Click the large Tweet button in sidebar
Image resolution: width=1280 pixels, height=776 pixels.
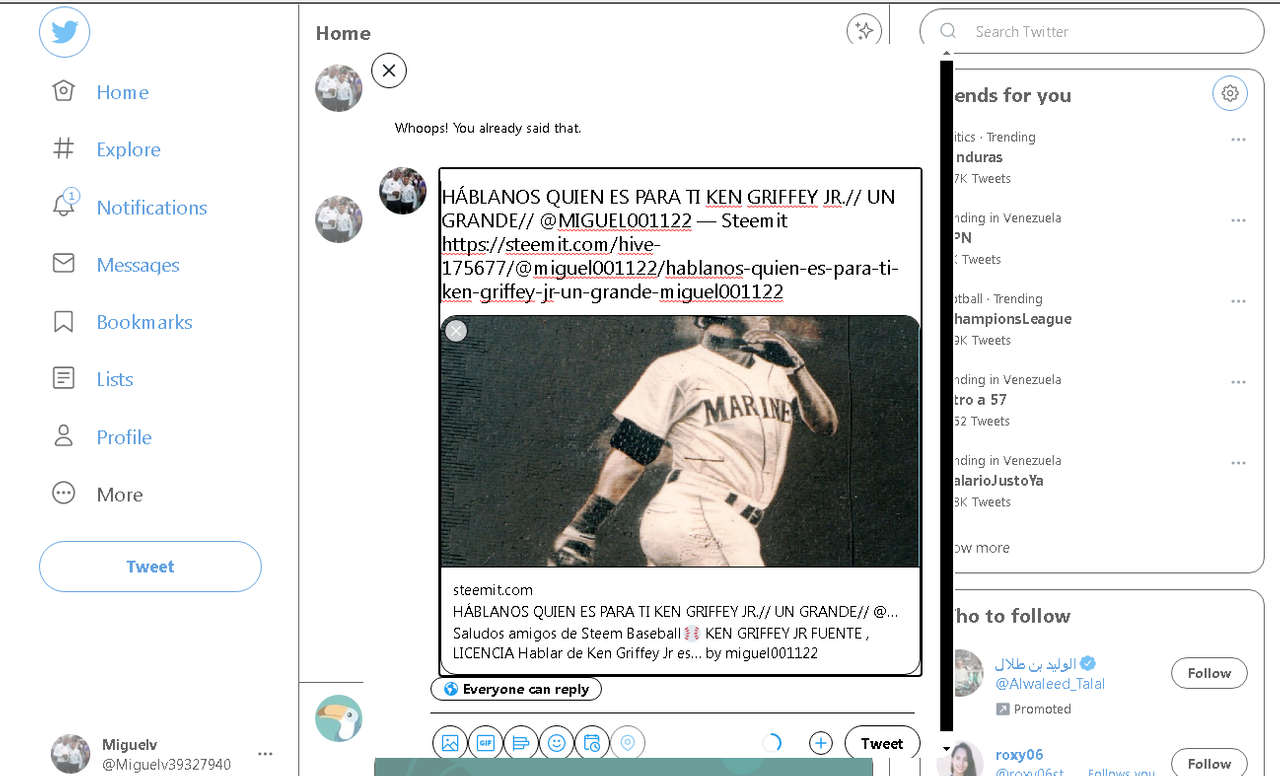point(150,567)
